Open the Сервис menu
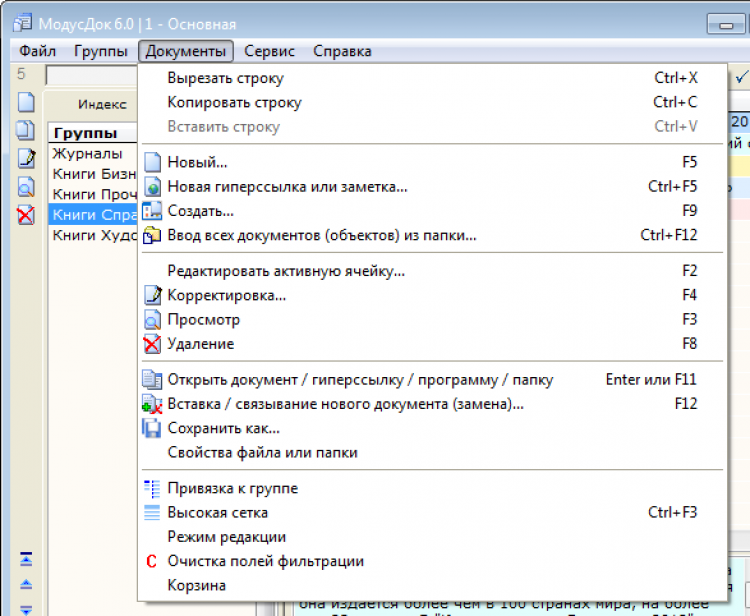 [269, 51]
